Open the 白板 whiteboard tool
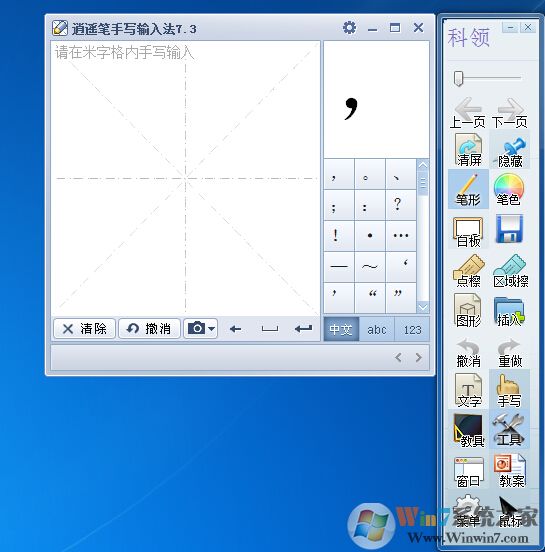Viewport: 545px width, 552px height. (x=468, y=232)
